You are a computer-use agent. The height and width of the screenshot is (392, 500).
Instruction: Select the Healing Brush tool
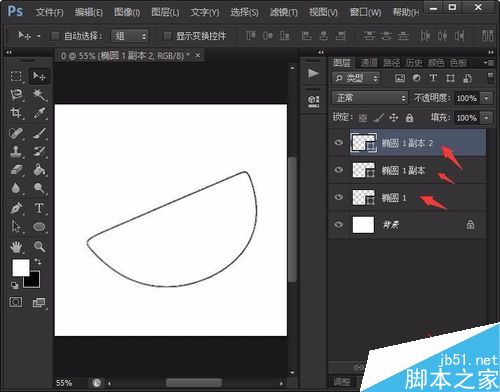point(16,134)
